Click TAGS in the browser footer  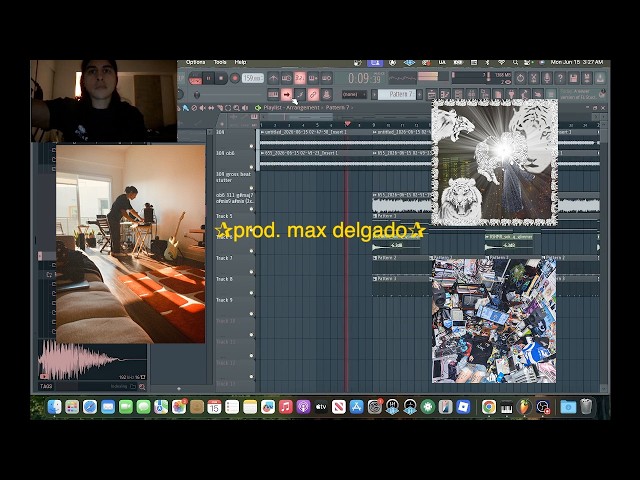[46, 386]
